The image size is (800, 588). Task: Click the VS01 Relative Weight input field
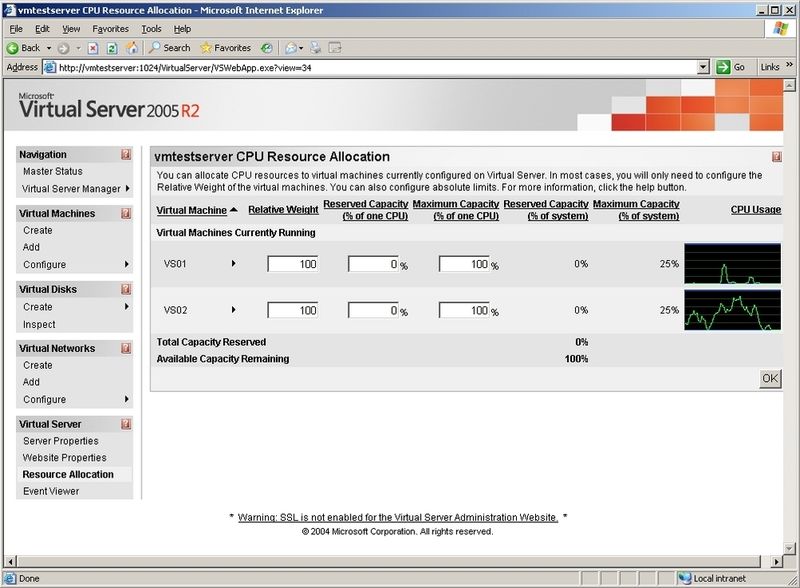[x=293, y=264]
